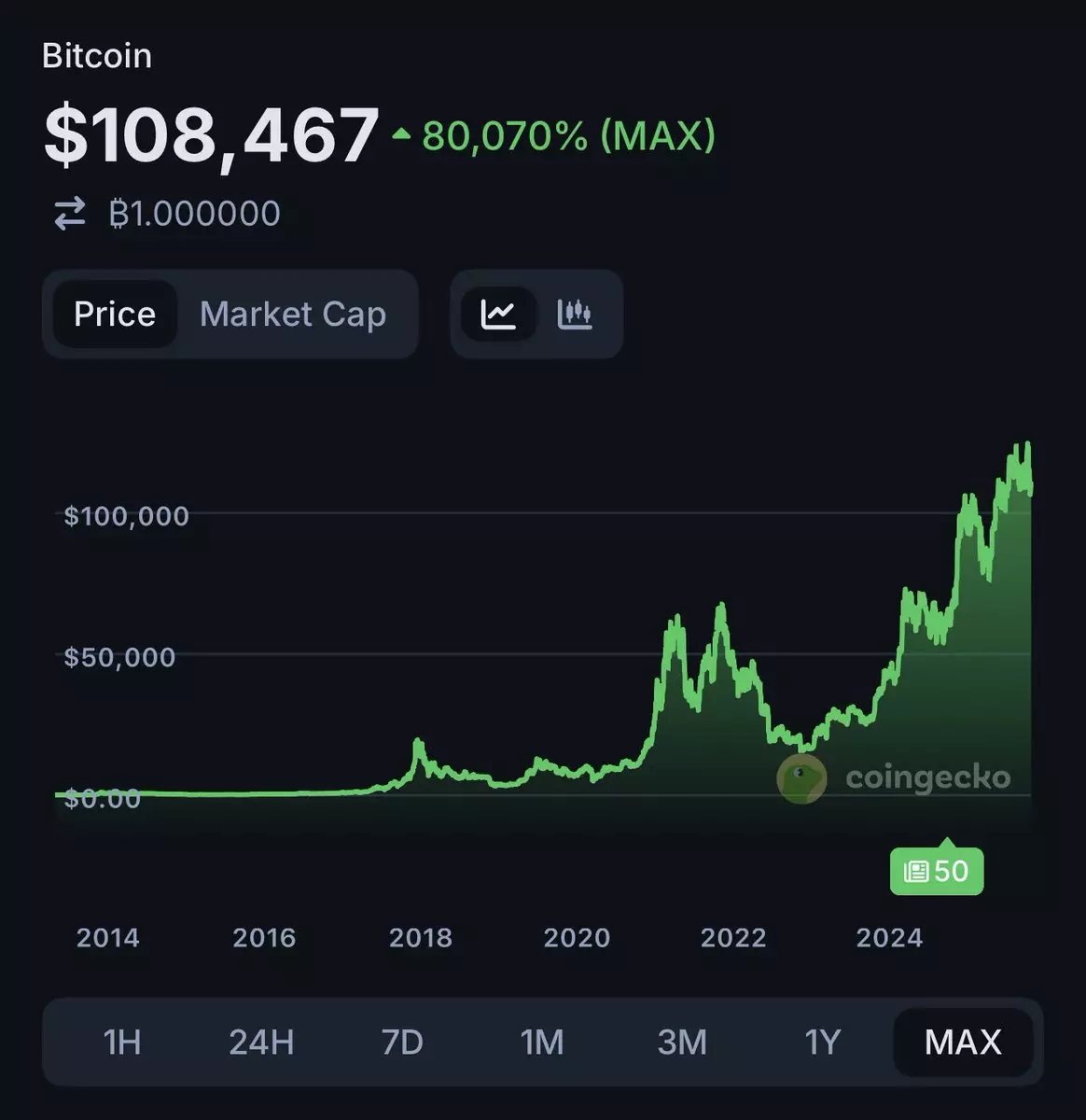Viewport: 1086px width, 1120px height.
Task: Select the MAX time range
Action: (x=963, y=1042)
